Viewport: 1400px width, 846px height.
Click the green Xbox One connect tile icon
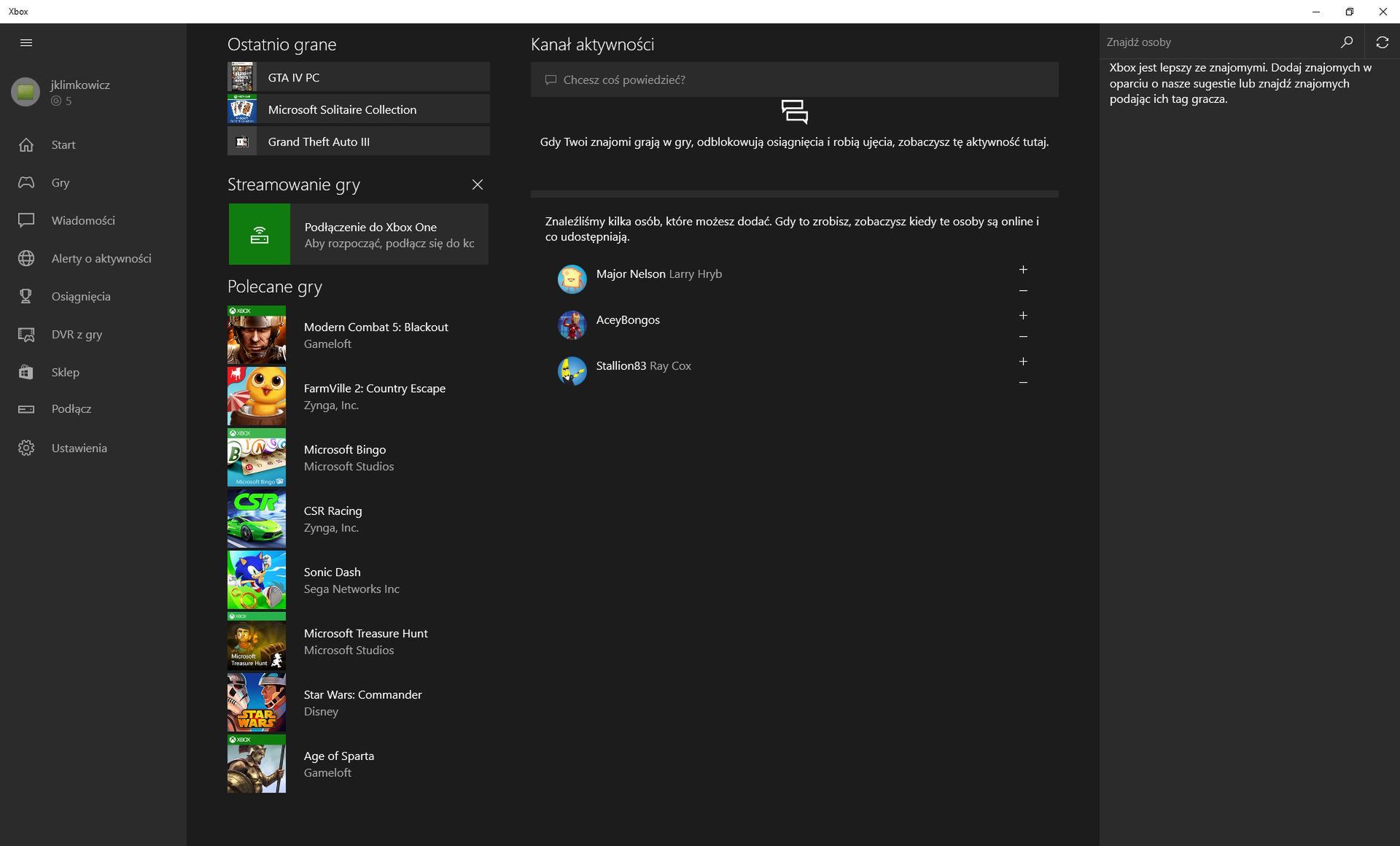[x=260, y=234]
